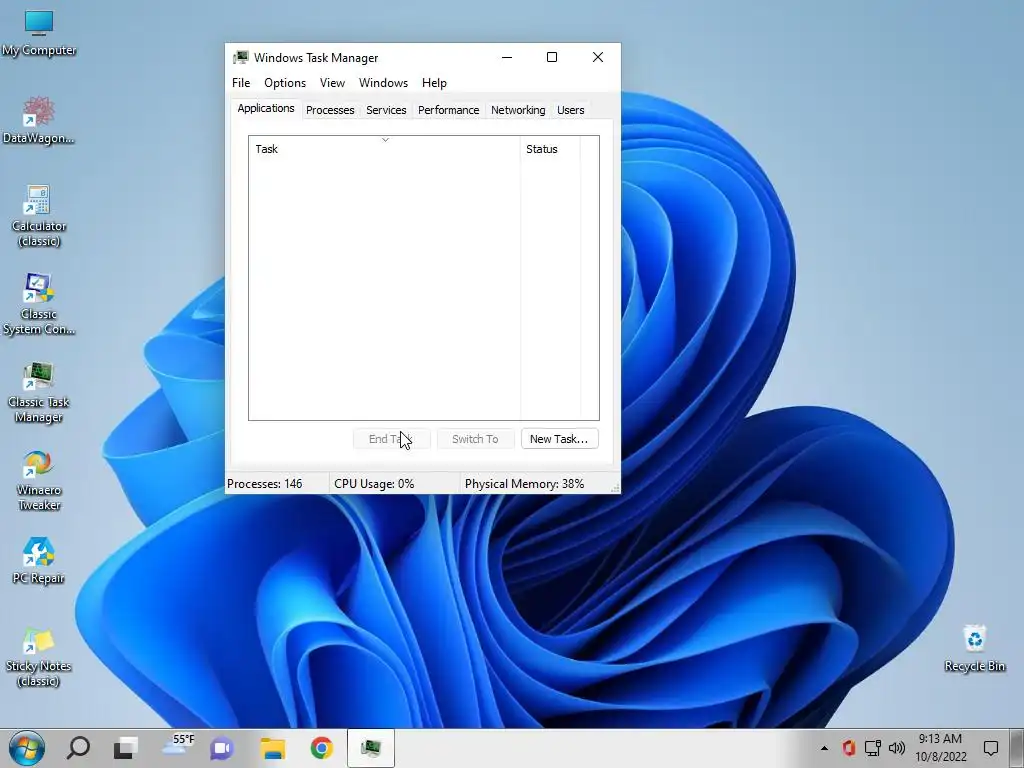Viewport: 1024px width, 768px height.
Task: Click the clock showing 9:13 AM
Action: 940,748
